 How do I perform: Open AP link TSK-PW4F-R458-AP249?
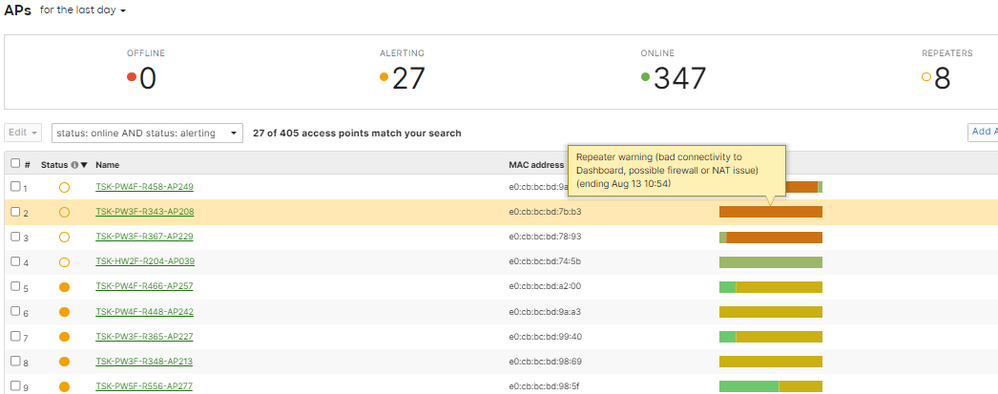pos(144,187)
